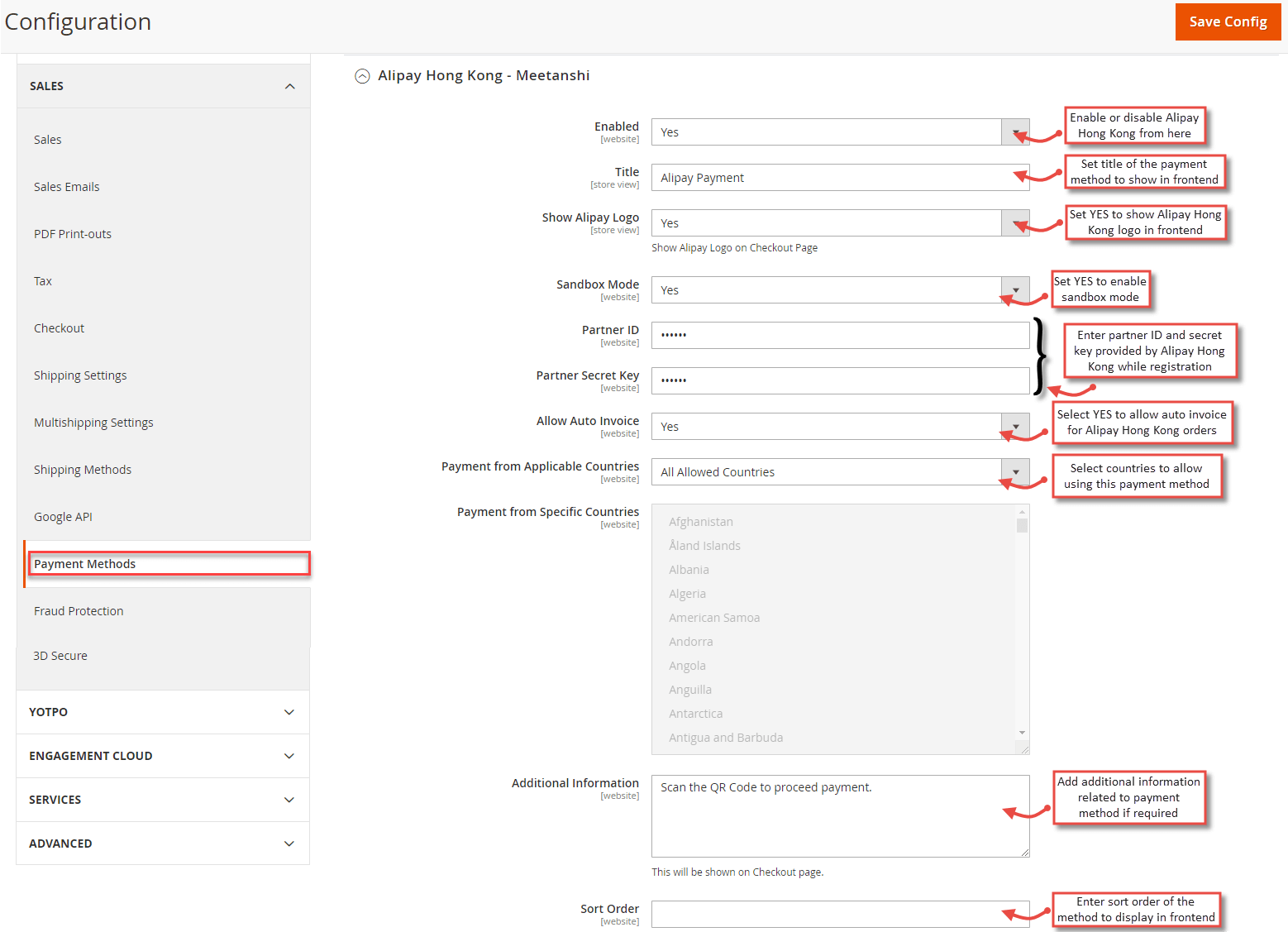The width and height of the screenshot is (1288, 932).
Task: Open Google API settings
Action: pos(63,517)
